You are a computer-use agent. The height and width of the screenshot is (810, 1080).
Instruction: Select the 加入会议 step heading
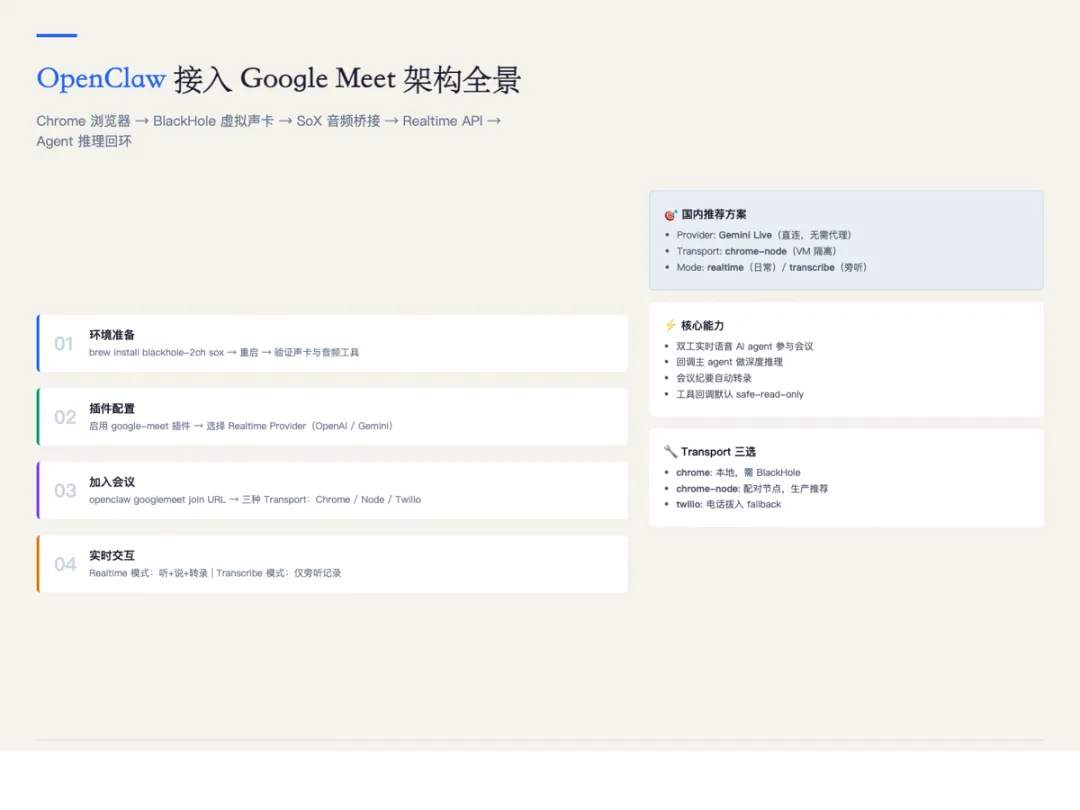coord(112,482)
